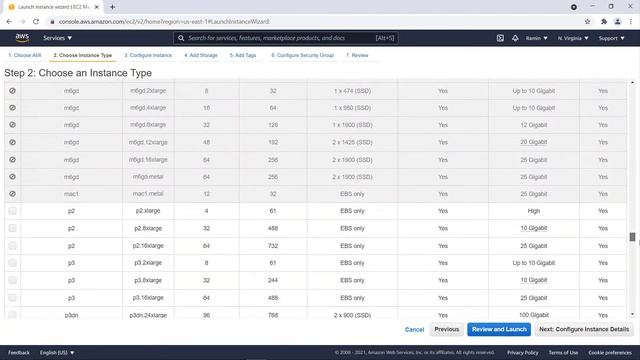
Task: Select the p3.8xlarge instance checkbox
Action: tap(13, 280)
